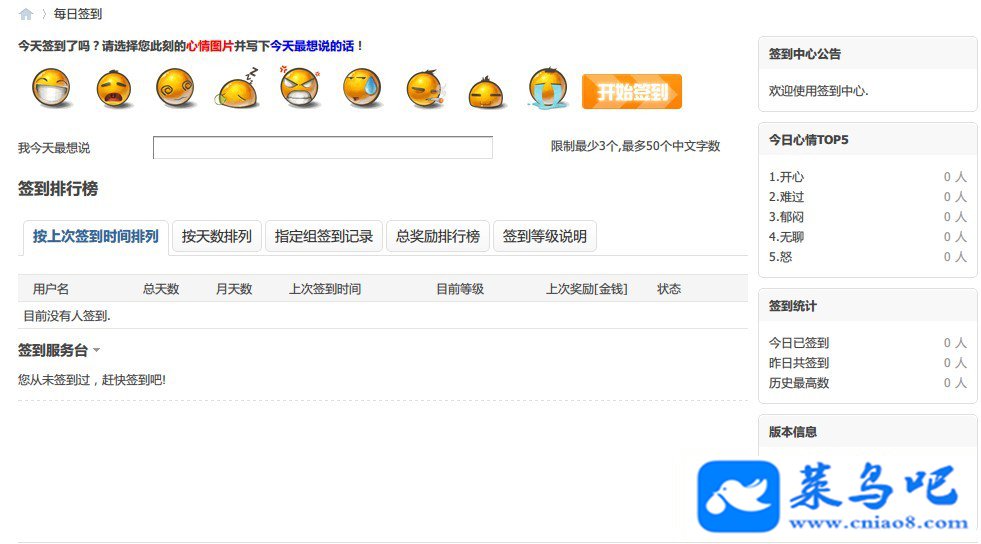
Task: Switch to 按上次签到时间排列 tab
Action: click(96, 237)
